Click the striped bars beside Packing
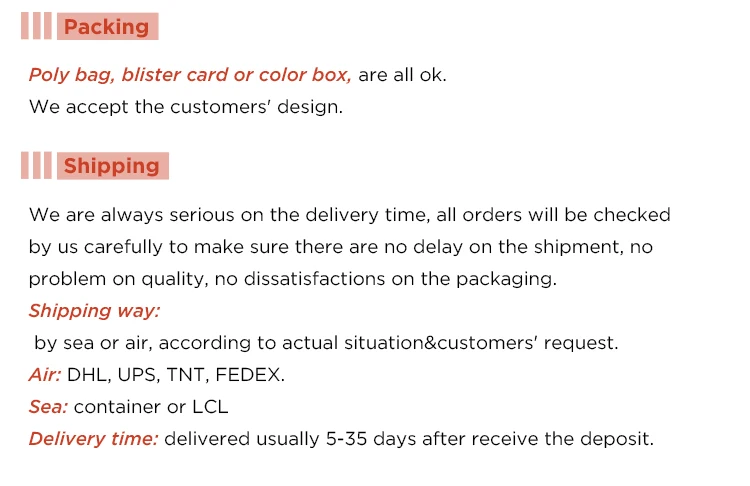The width and height of the screenshot is (750, 486). [36, 27]
